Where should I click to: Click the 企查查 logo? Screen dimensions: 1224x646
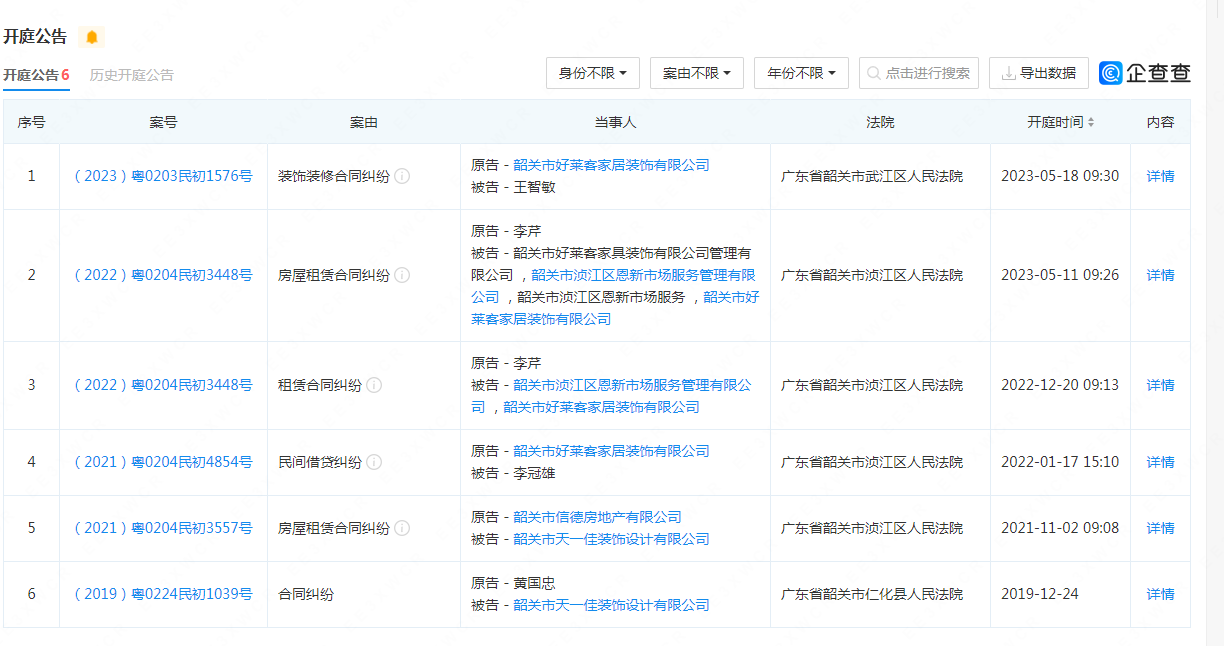point(1145,73)
